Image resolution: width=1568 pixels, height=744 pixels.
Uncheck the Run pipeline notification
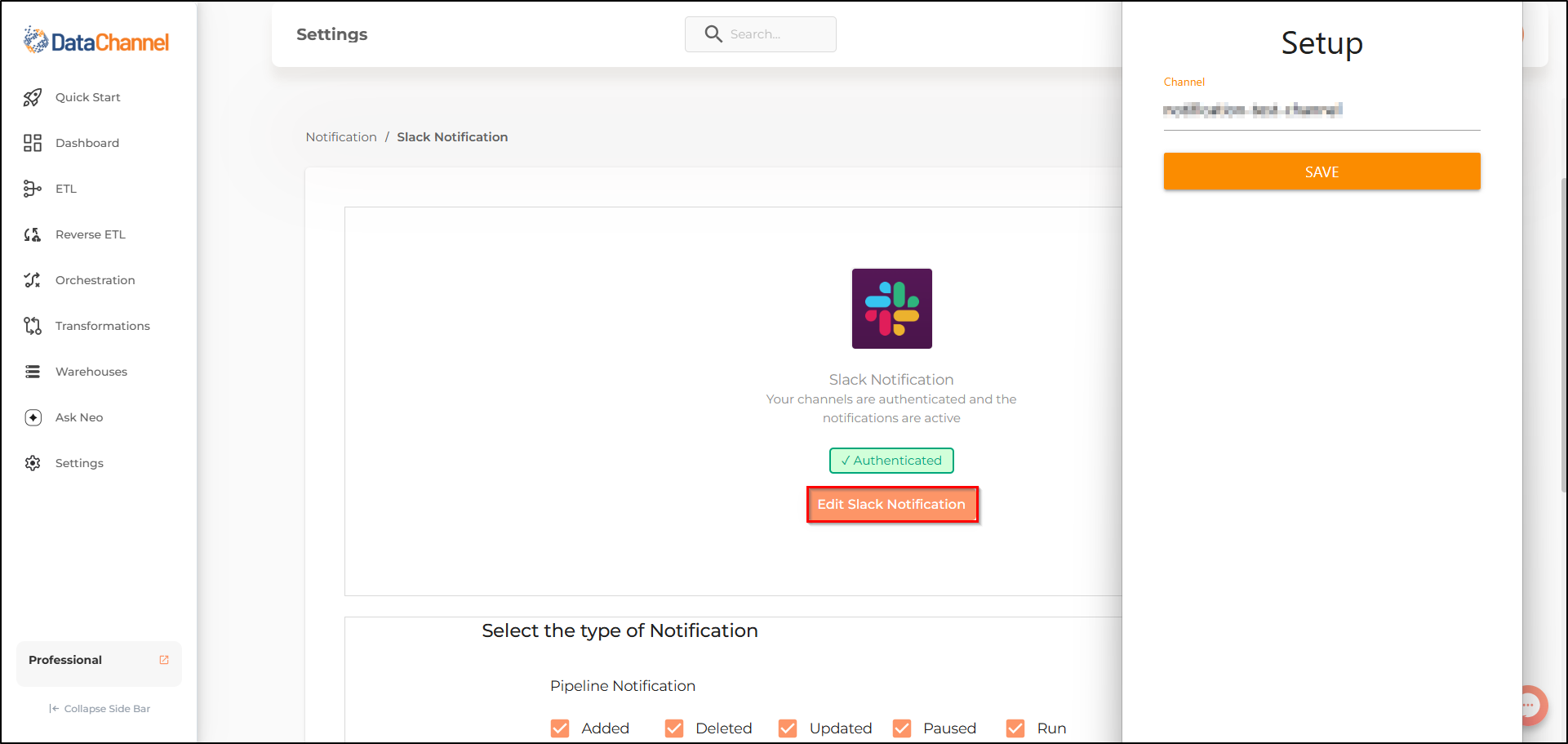click(x=1015, y=728)
